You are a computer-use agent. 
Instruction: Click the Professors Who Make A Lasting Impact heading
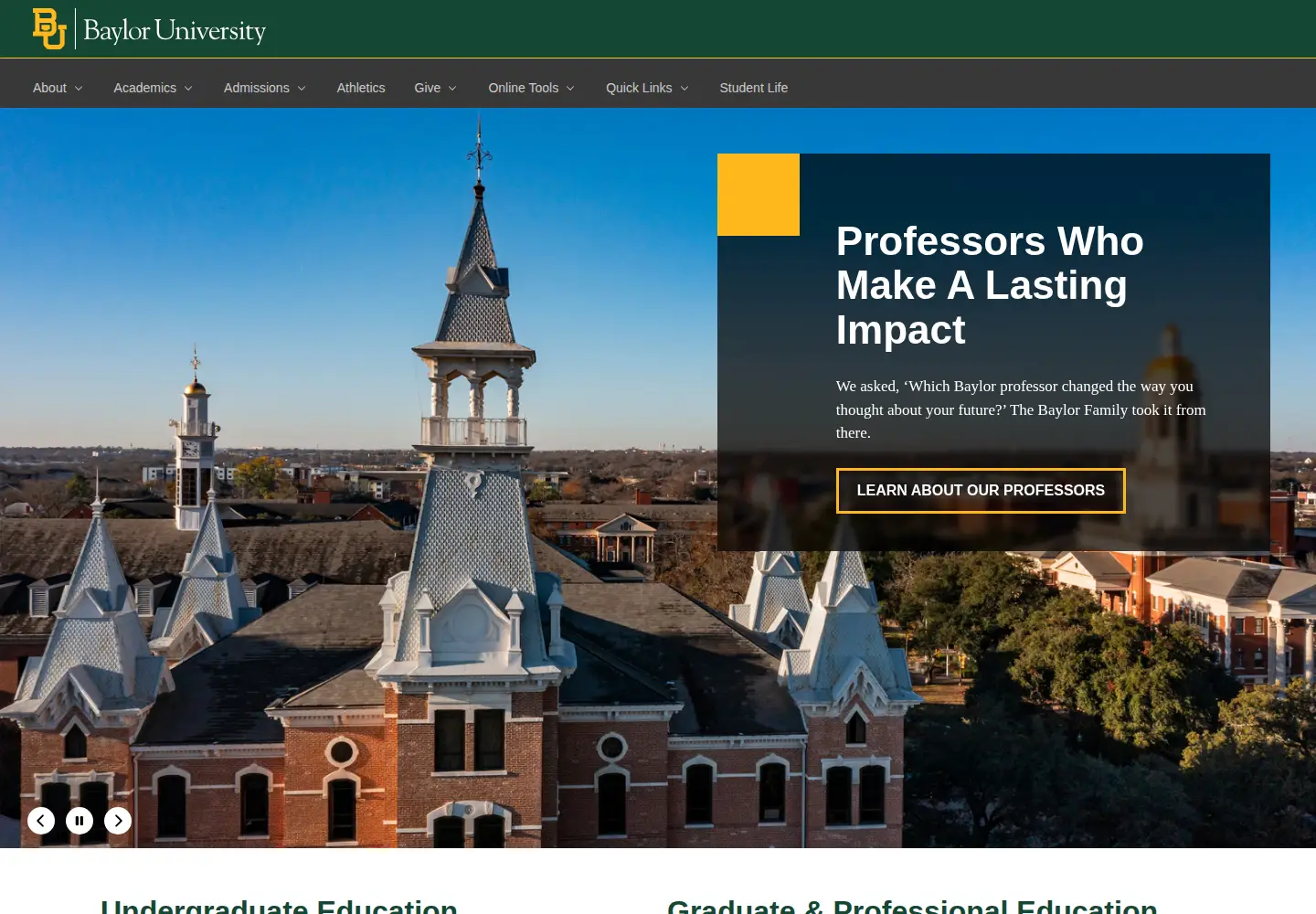[990, 285]
